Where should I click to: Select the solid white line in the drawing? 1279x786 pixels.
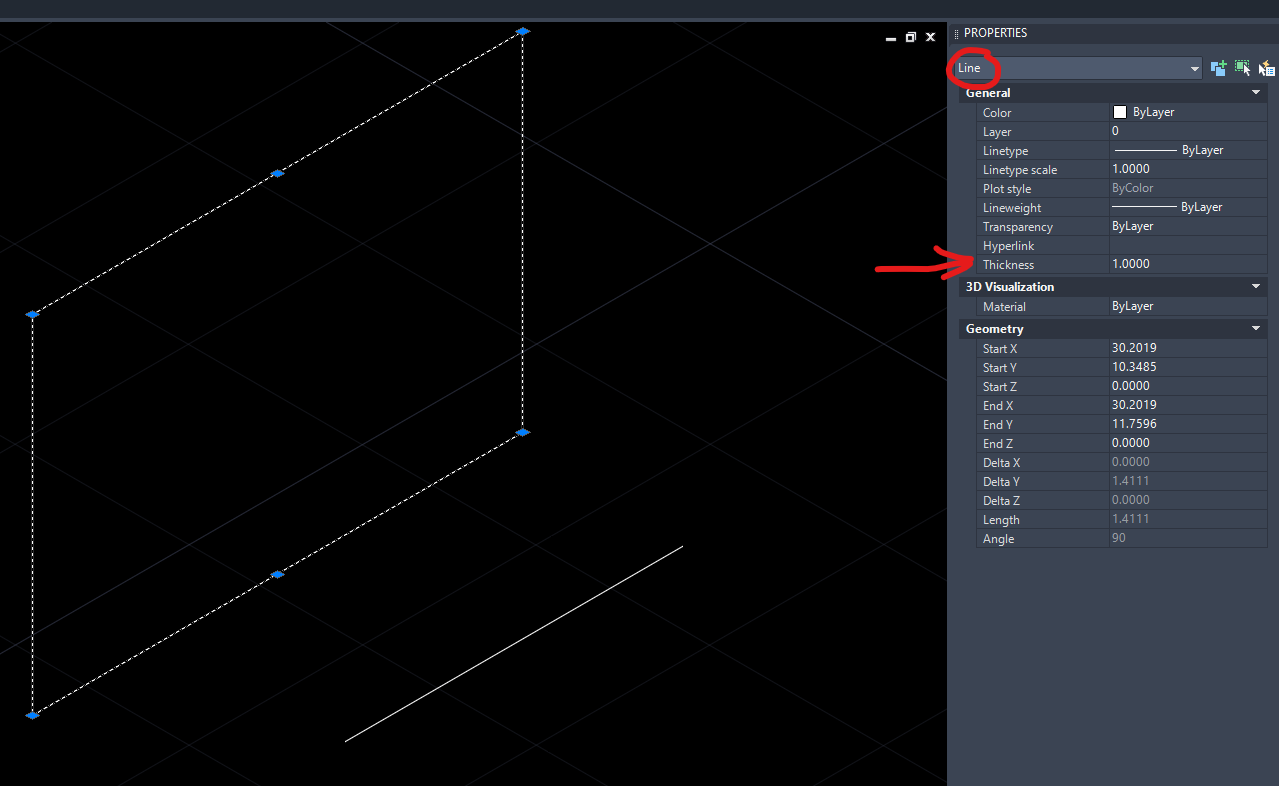514,643
